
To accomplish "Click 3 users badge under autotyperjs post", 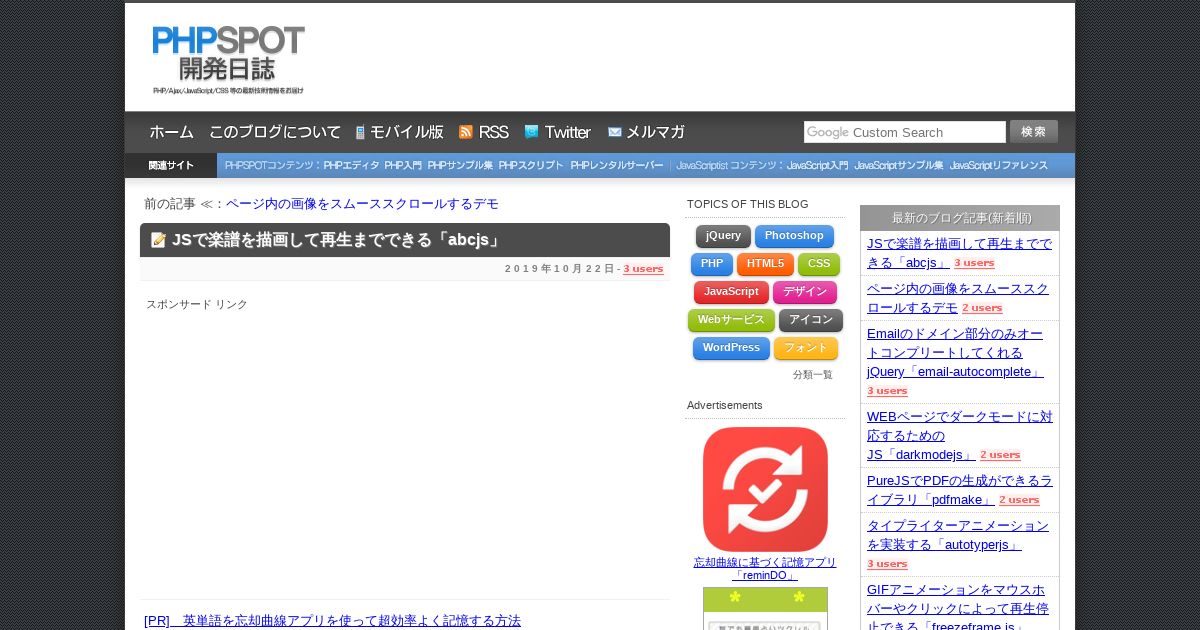I will pos(887,564).
